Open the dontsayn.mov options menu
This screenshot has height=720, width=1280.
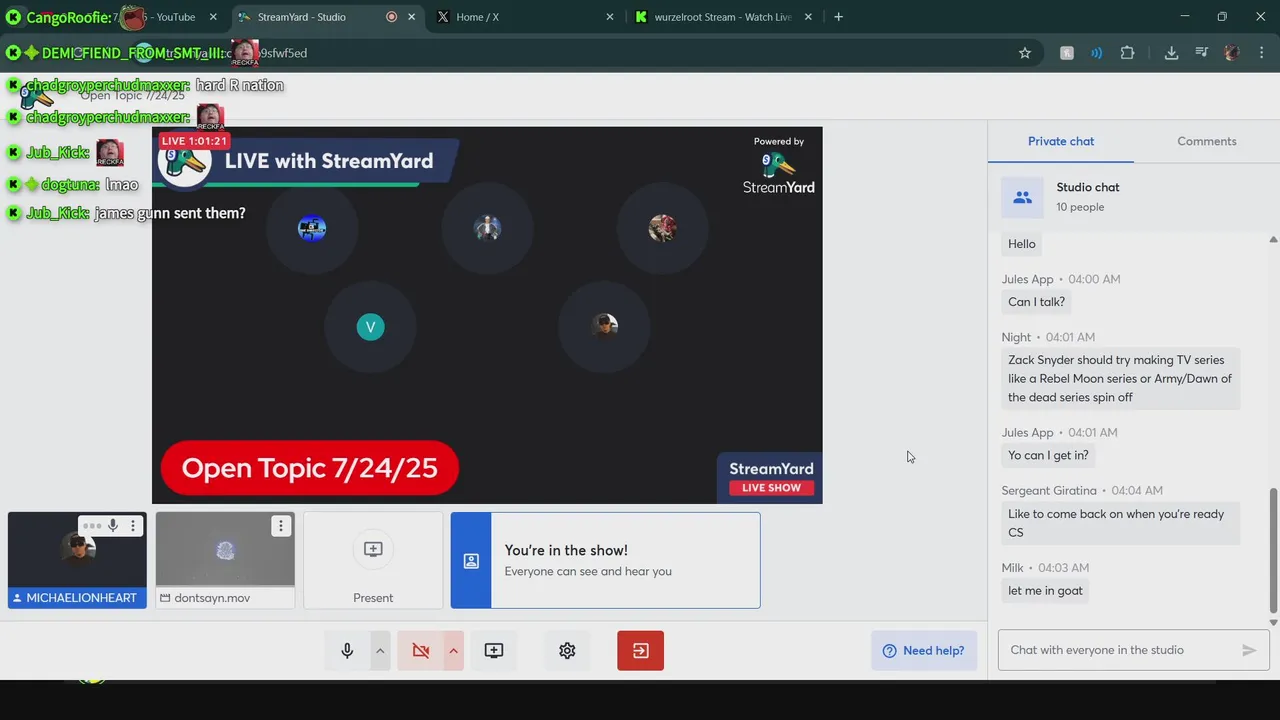pos(281,526)
